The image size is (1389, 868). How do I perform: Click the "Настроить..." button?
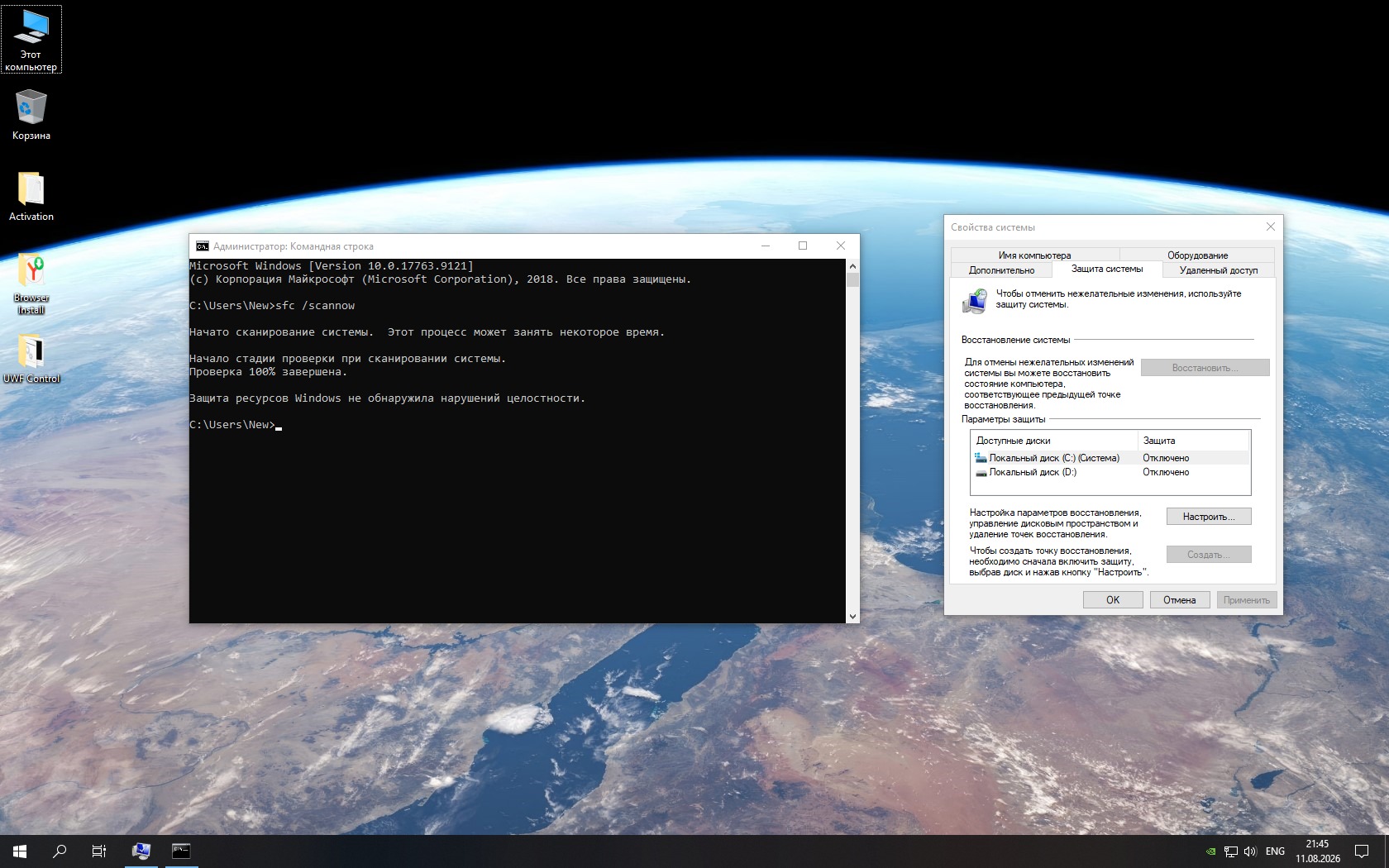pyautogui.click(x=1209, y=517)
